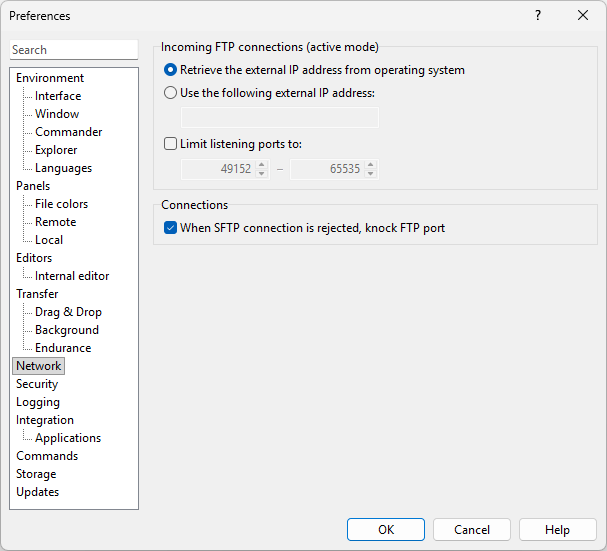Go to File colors settings

61,204
